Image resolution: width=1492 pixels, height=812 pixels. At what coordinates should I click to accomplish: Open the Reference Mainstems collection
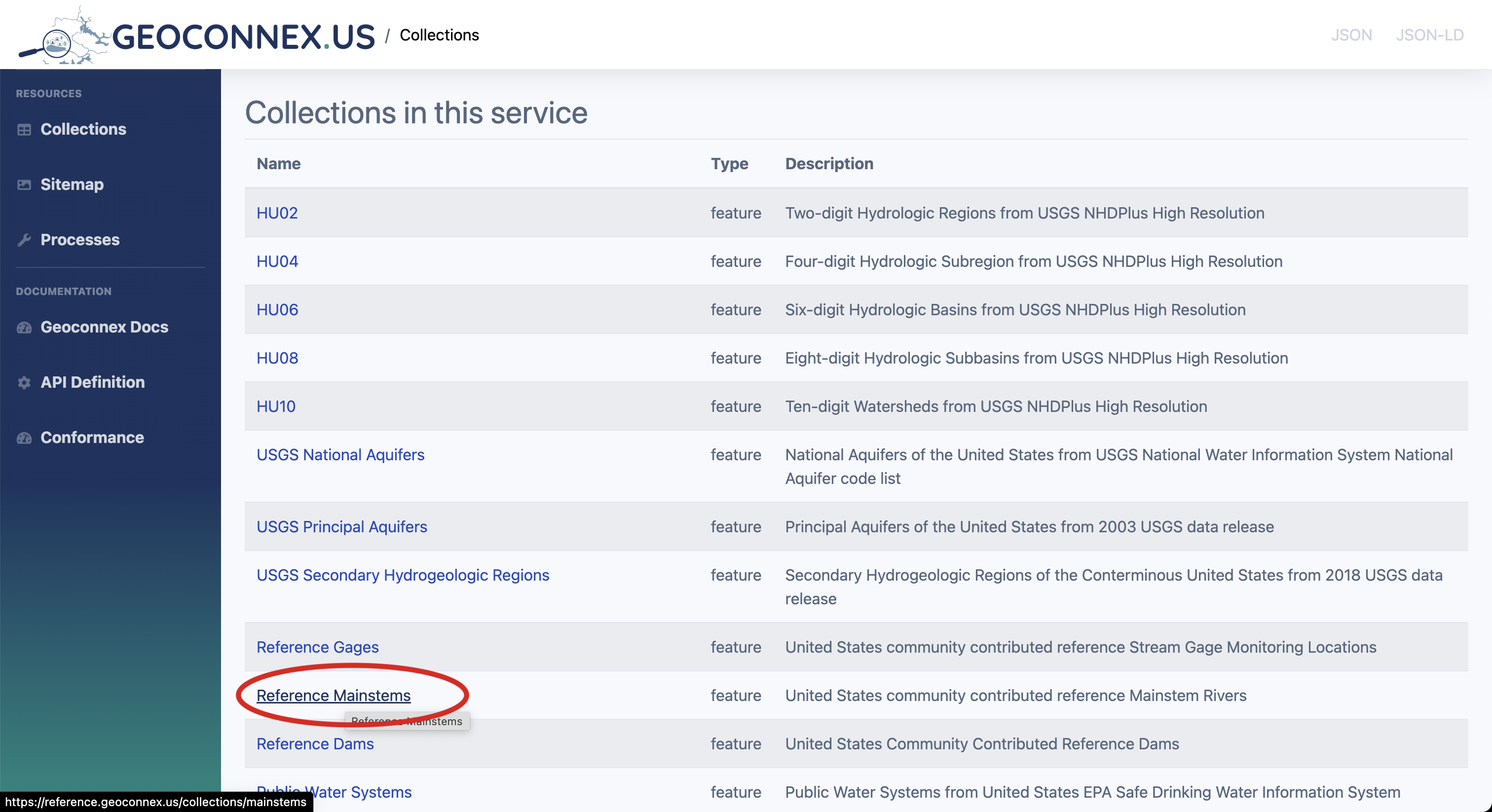pyautogui.click(x=333, y=694)
